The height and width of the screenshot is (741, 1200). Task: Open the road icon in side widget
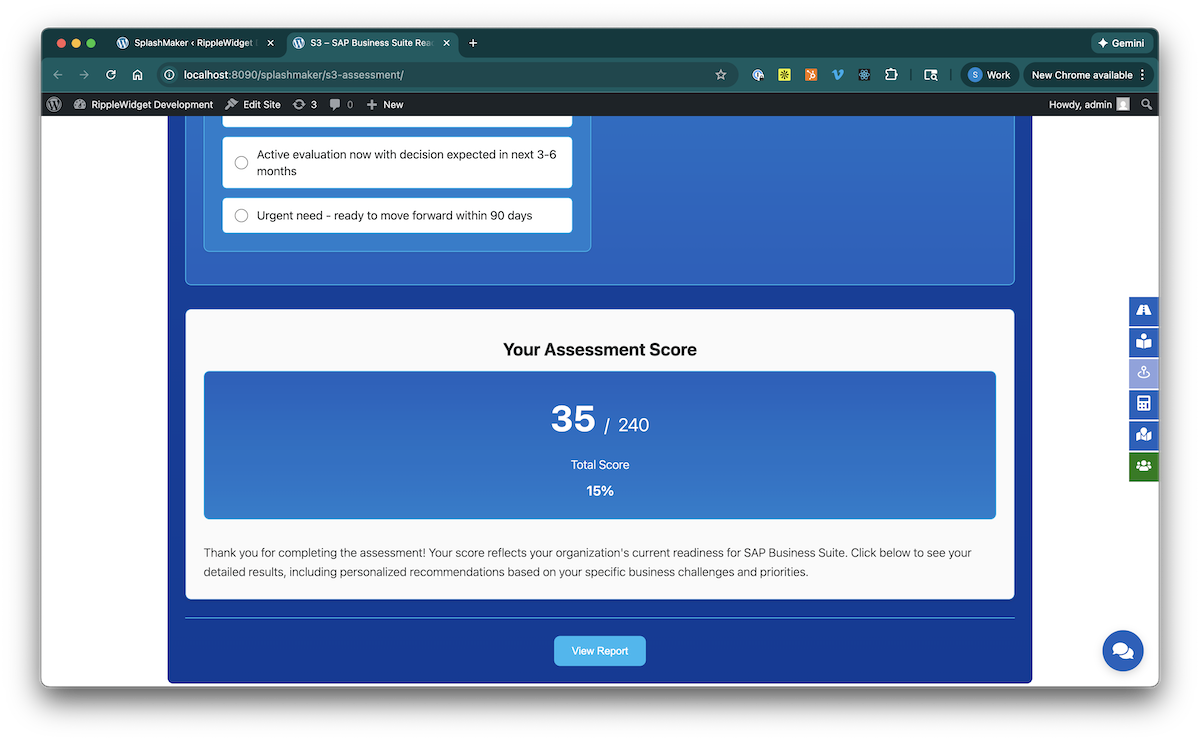click(1143, 311)
